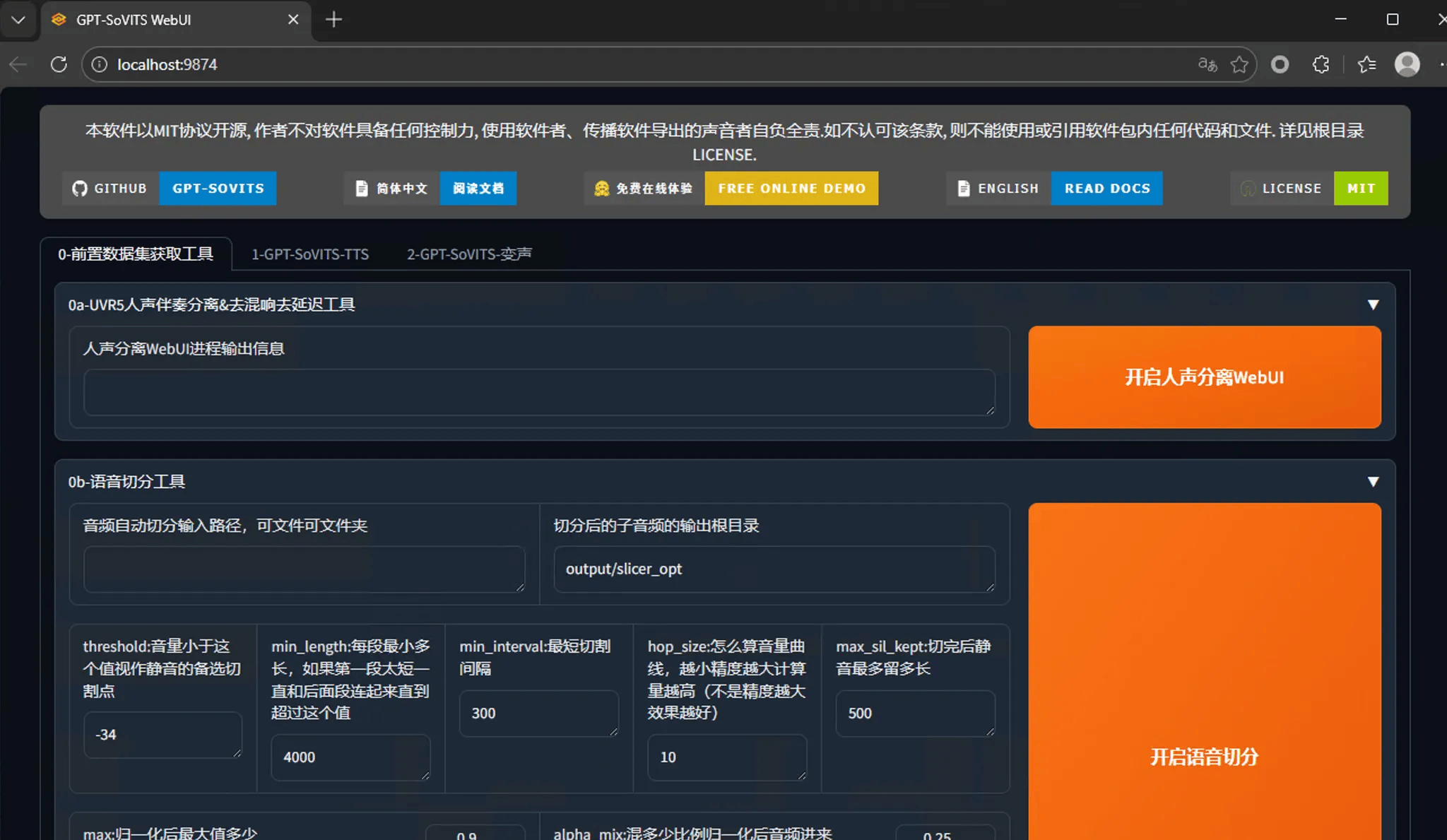
Task: Click the site information icon
Action: tap(100, 64)
